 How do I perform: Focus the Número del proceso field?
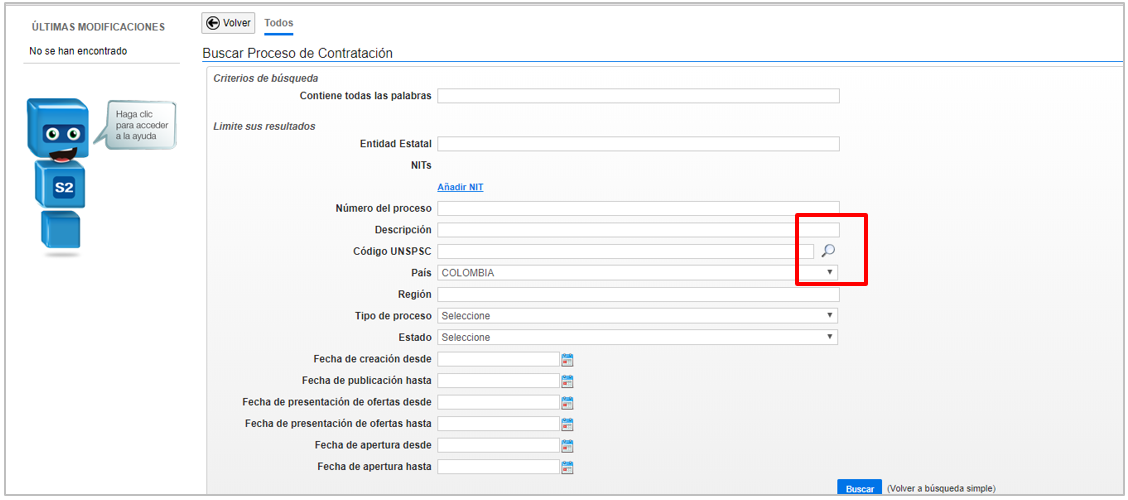638,209
